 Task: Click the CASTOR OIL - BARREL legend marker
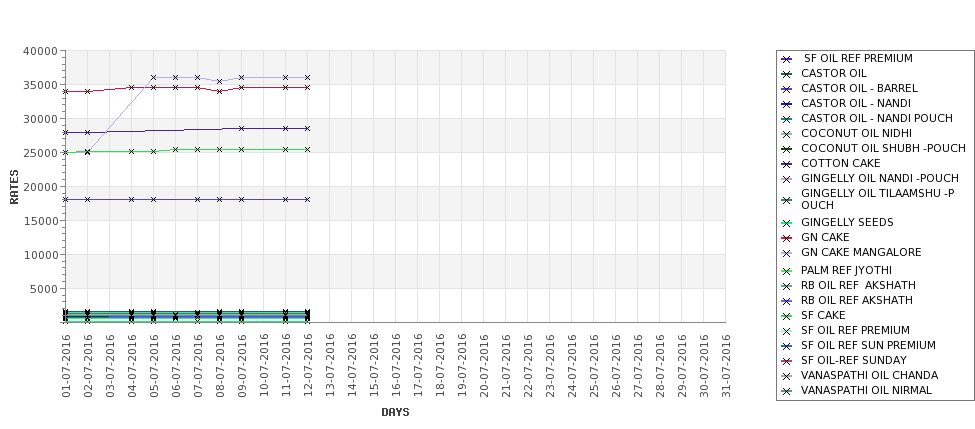(787, 90)
